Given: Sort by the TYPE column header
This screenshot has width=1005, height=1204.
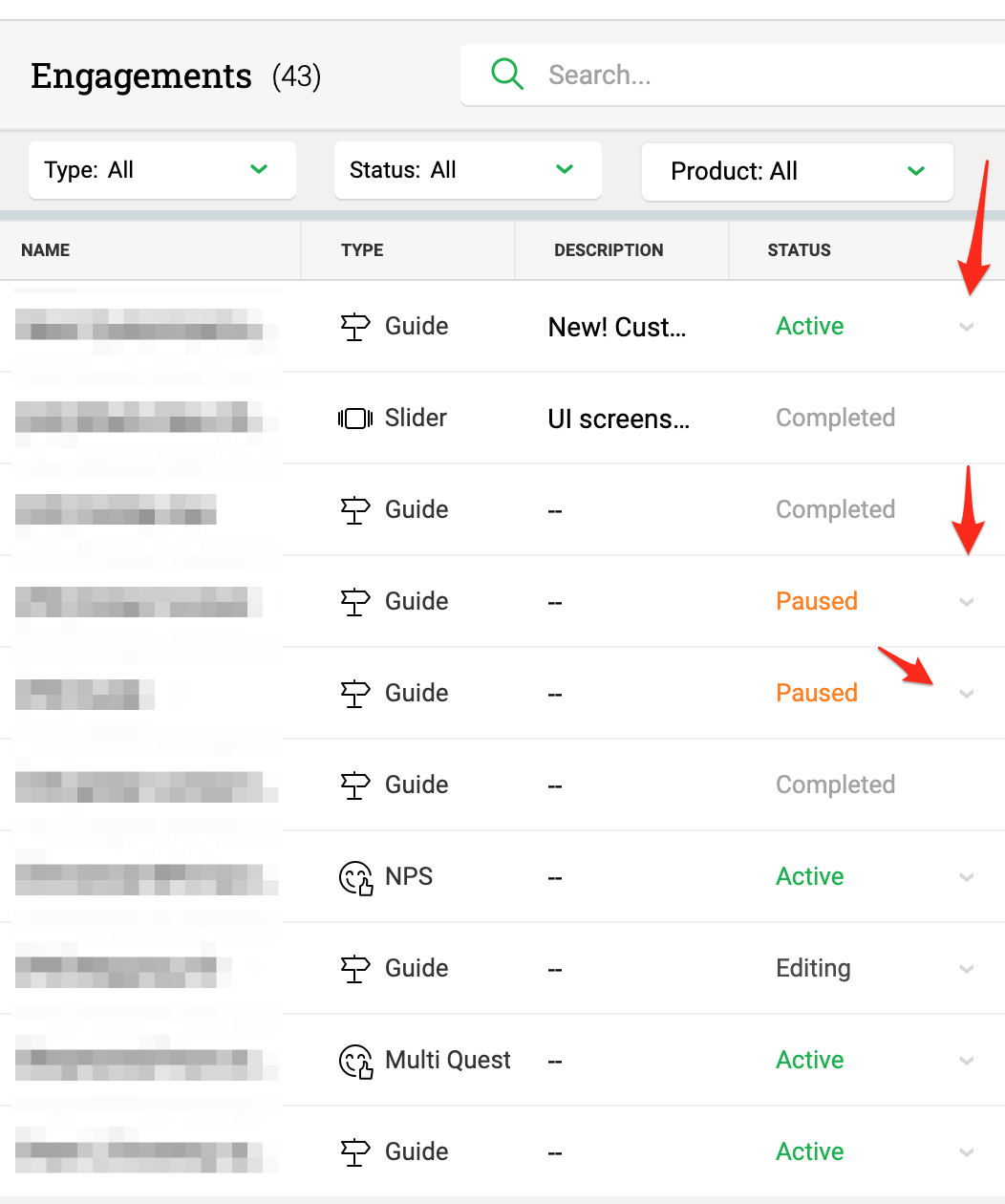Looking at the screenshot, I should click(362, 250).
